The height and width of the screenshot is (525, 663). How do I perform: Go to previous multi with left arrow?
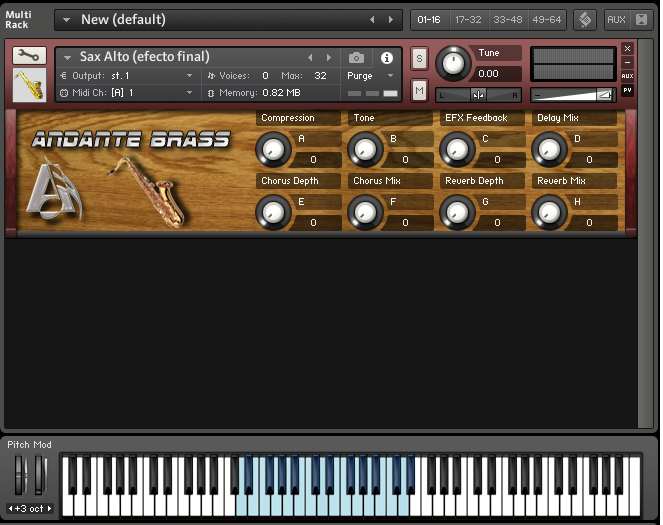coord(372,19)
